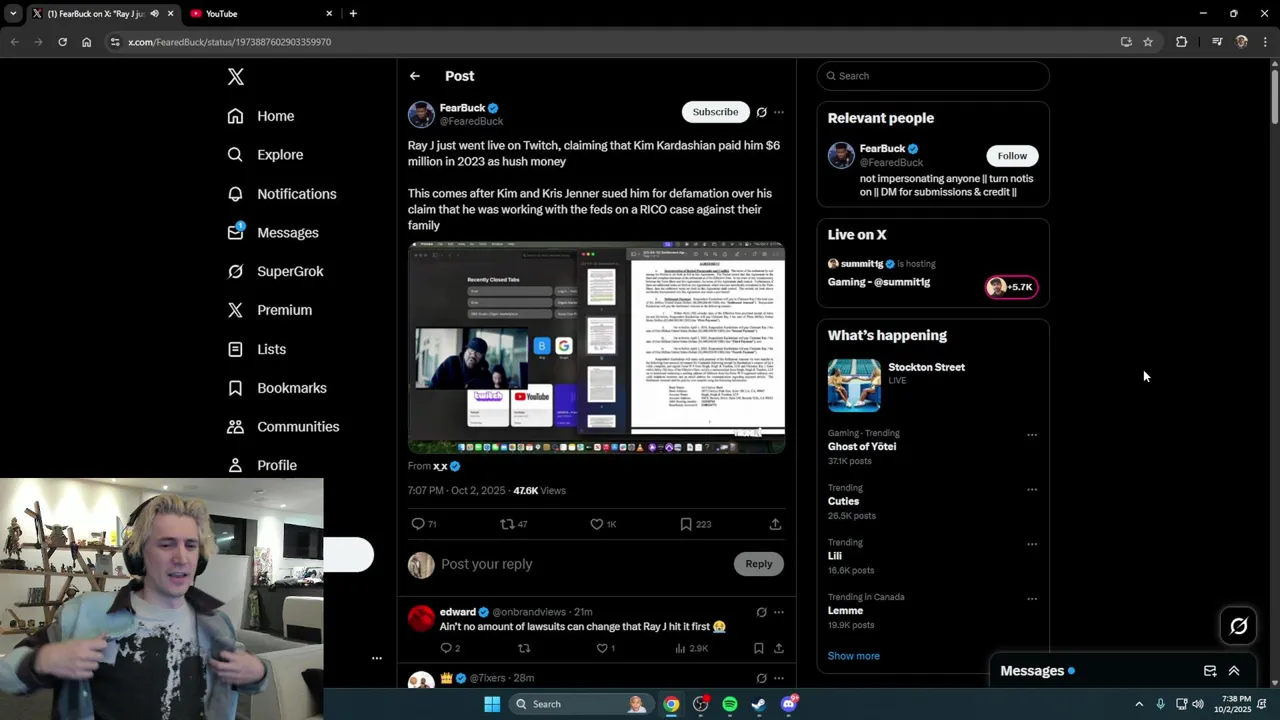The height and width of the screenshot is (720, 1280).
Task: Open more options for Lemme trend
Action: coord(1032,599)
